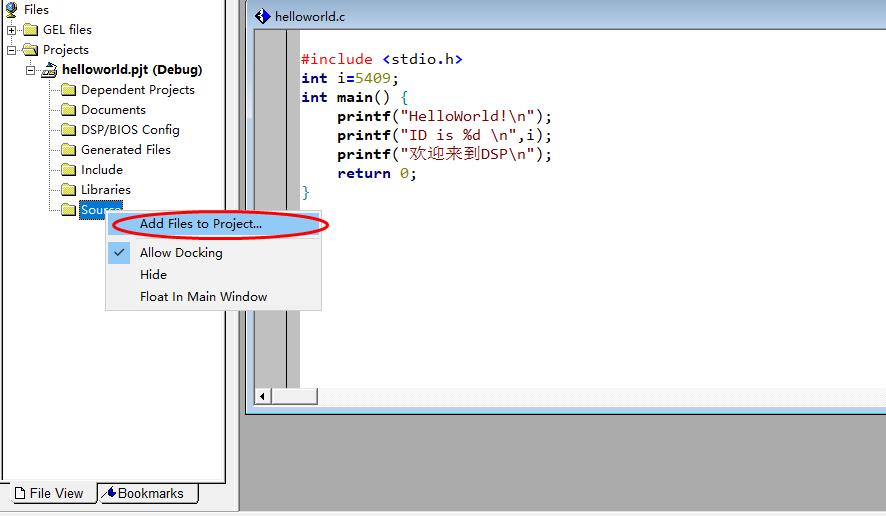Select the Generated Files tree item

[x=125, y=150]
